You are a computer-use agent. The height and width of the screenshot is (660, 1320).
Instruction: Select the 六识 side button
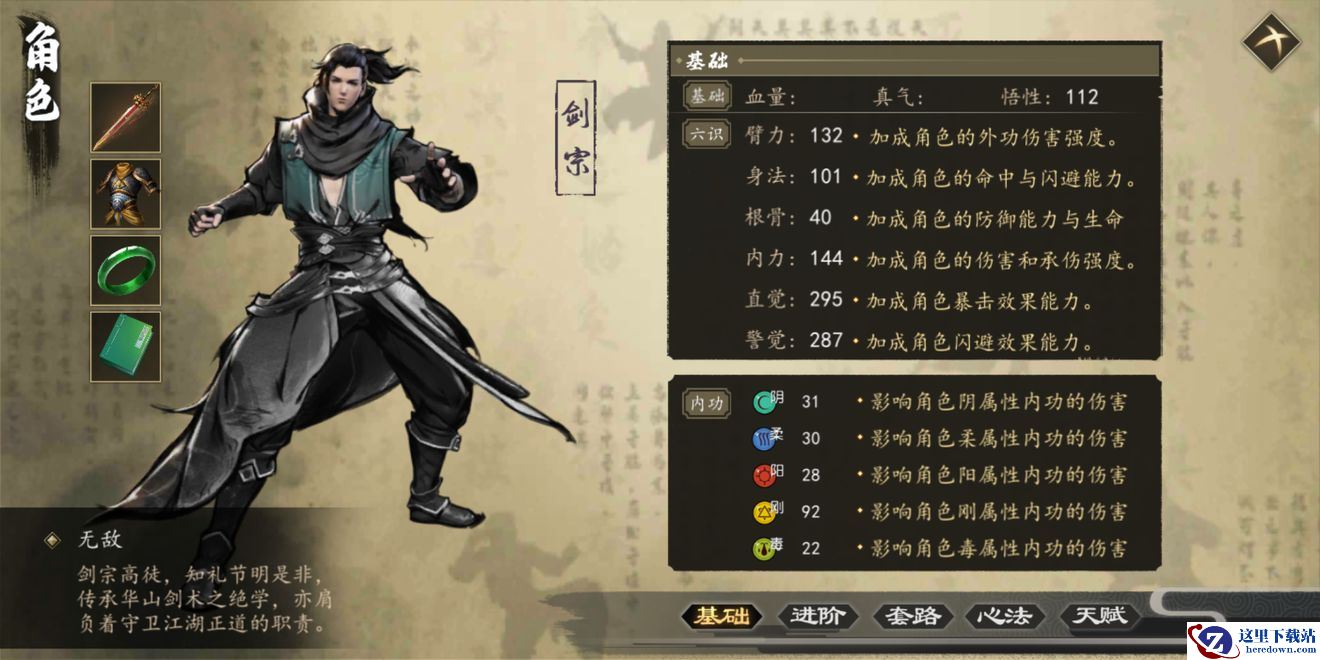click(x=706, y=134)
